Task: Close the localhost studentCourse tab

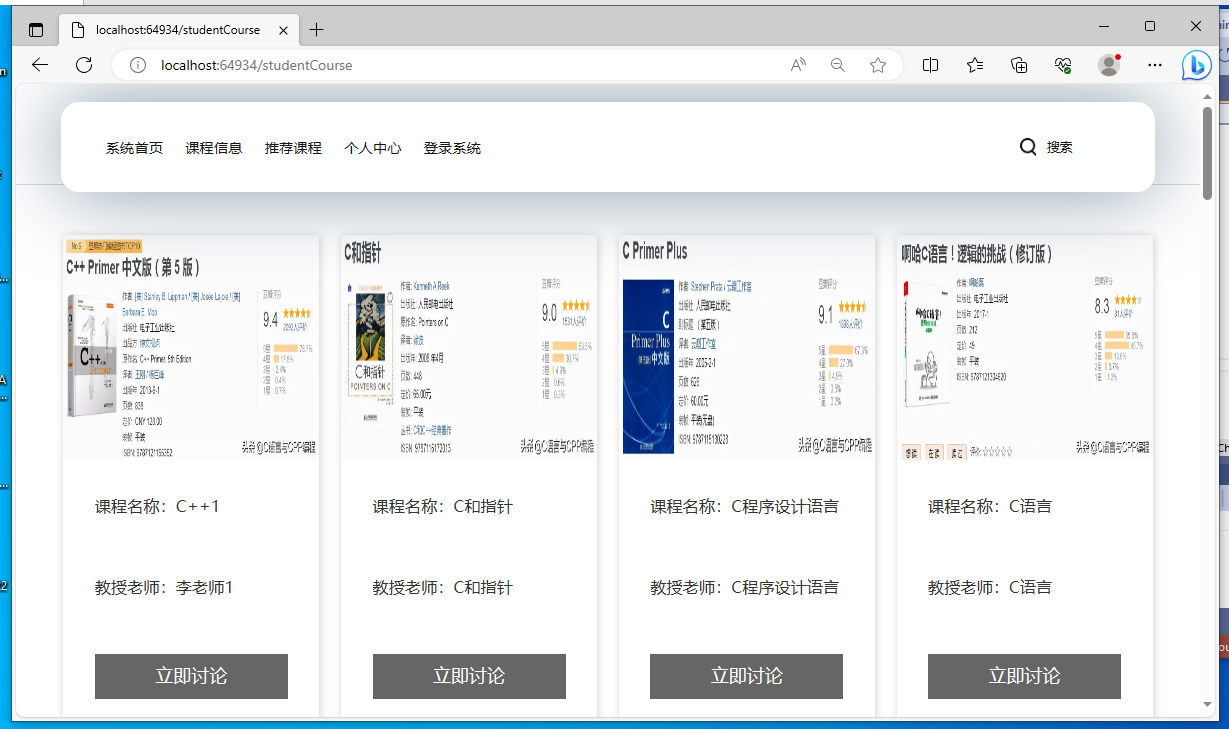Action: (283, 30)
